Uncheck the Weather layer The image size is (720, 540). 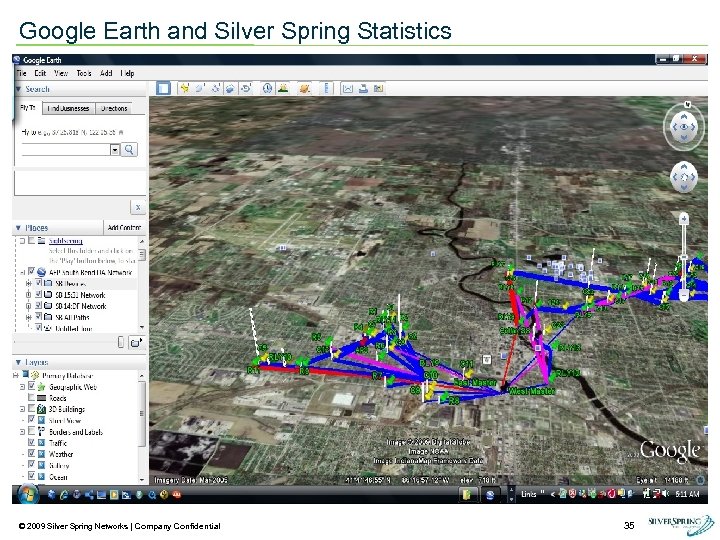coord(31,454)
